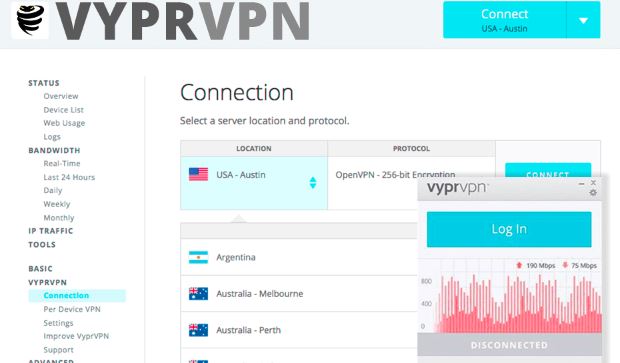Toggle the location up-down stepper arrows
620x363 pixels.
[313, 183]
